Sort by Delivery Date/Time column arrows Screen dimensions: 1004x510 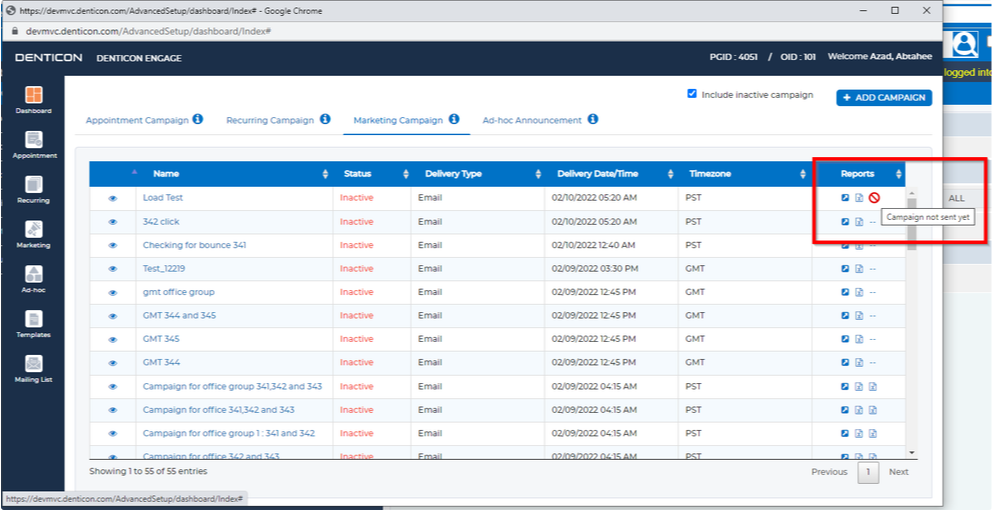[670, 174]
